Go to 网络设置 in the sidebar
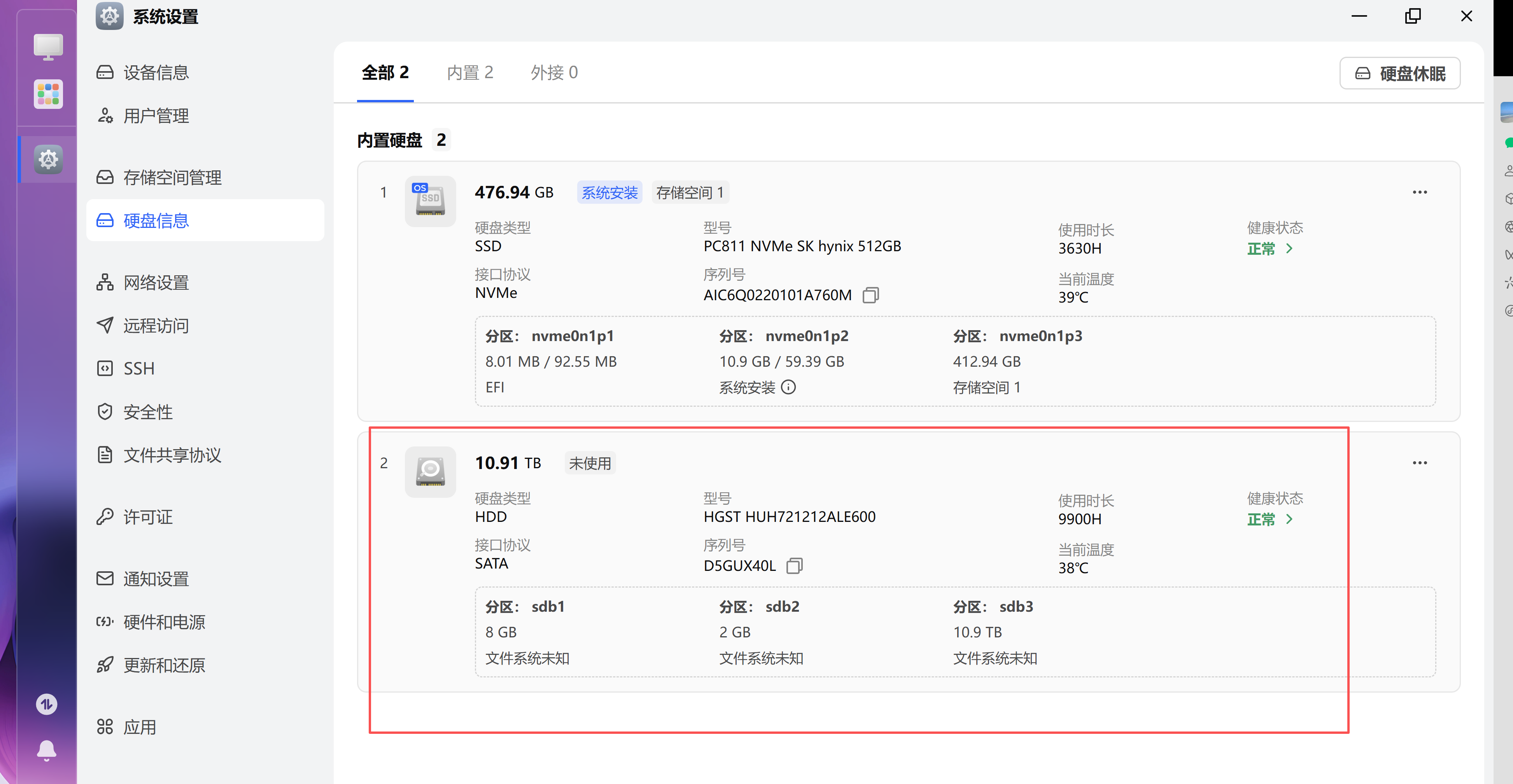This screenshot has width=1513, height=784. pos(156,282)
